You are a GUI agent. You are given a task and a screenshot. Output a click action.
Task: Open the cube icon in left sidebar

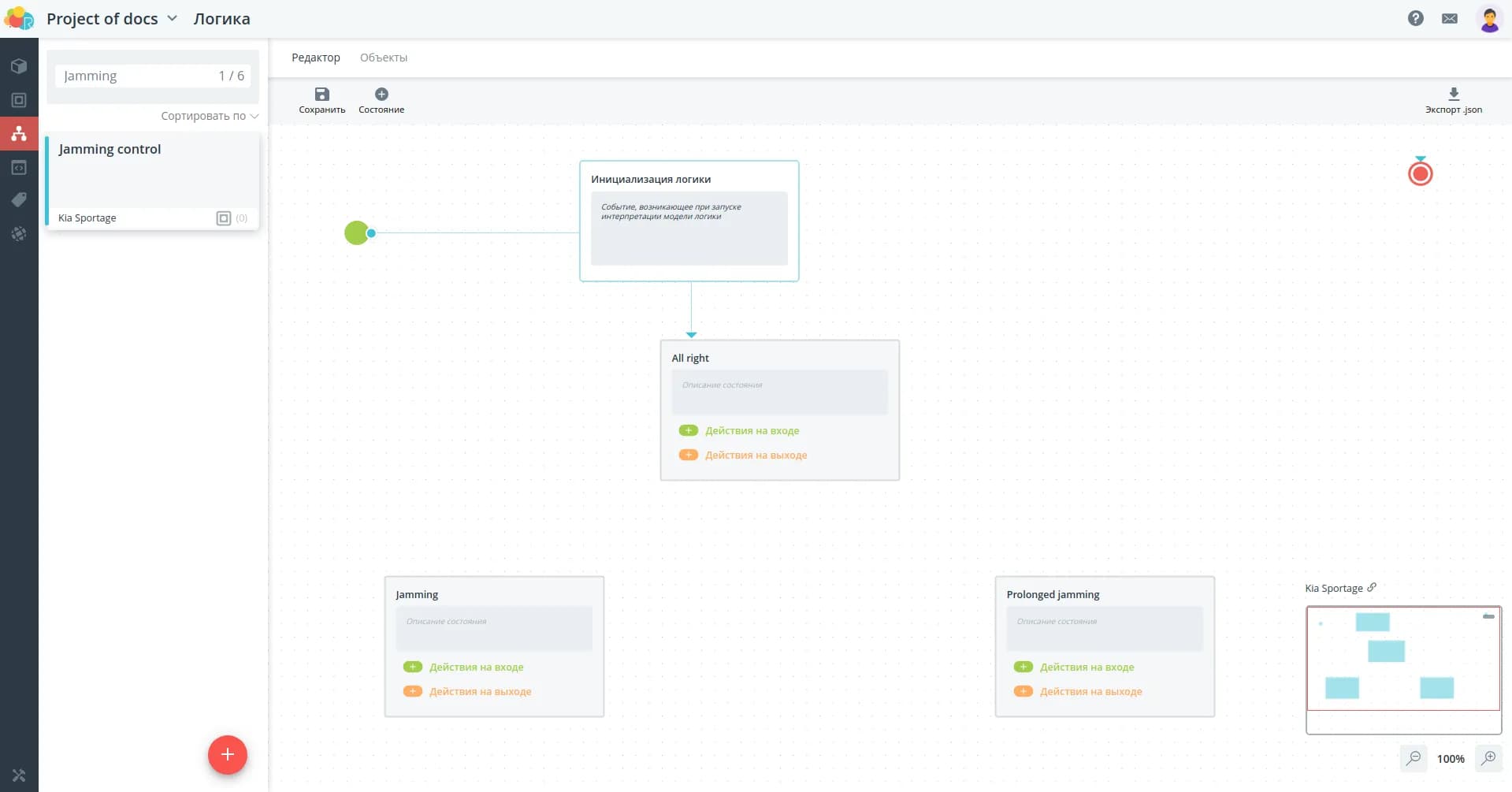(x=19, y=66)
